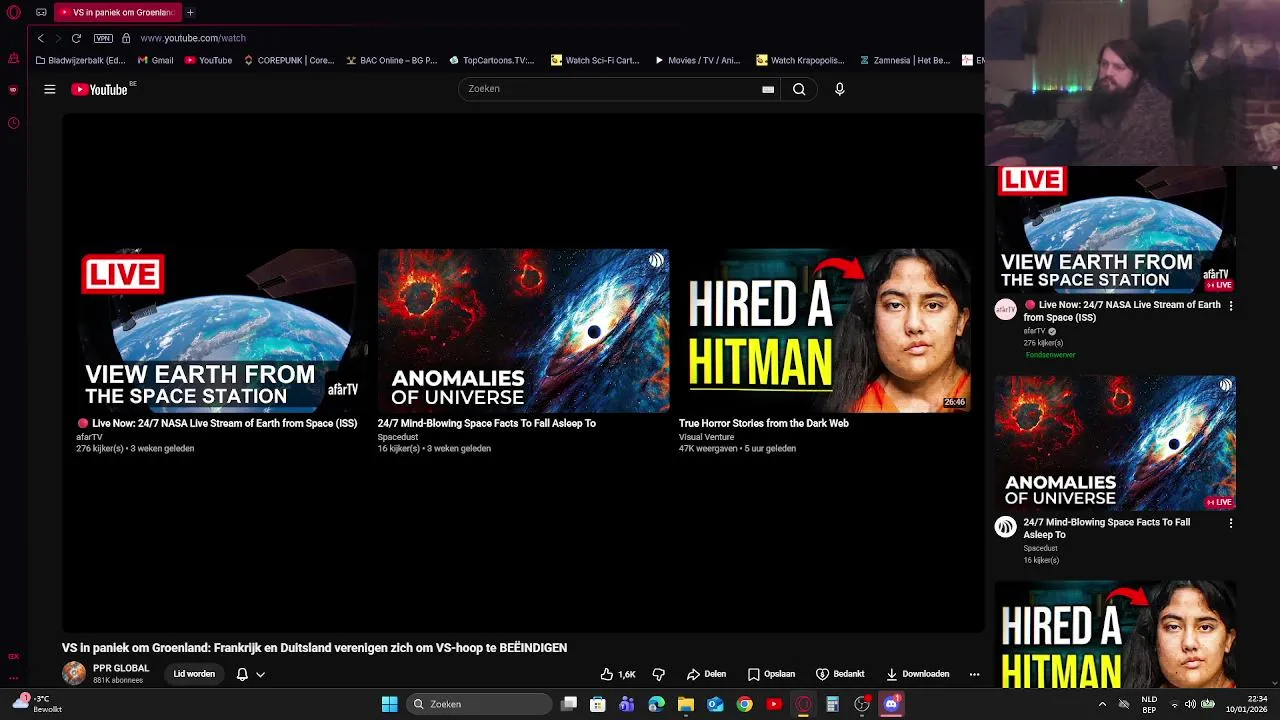This screenshot has width=1280, height=720.
Task: Like the video with 1,6K likes
Action: click(618, 674)
